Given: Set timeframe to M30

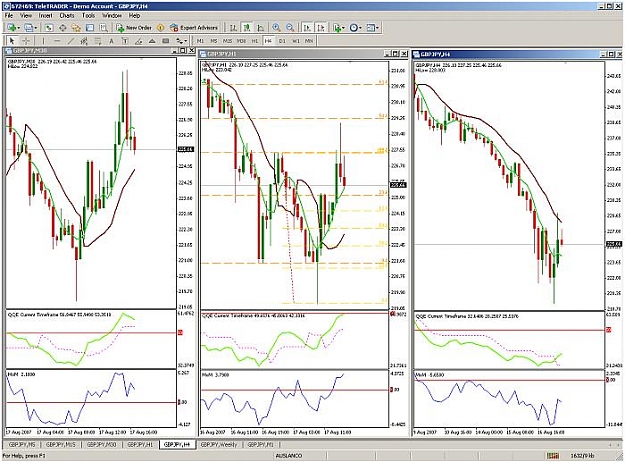Looking at the screenshot, I should (x=241, y=41).
